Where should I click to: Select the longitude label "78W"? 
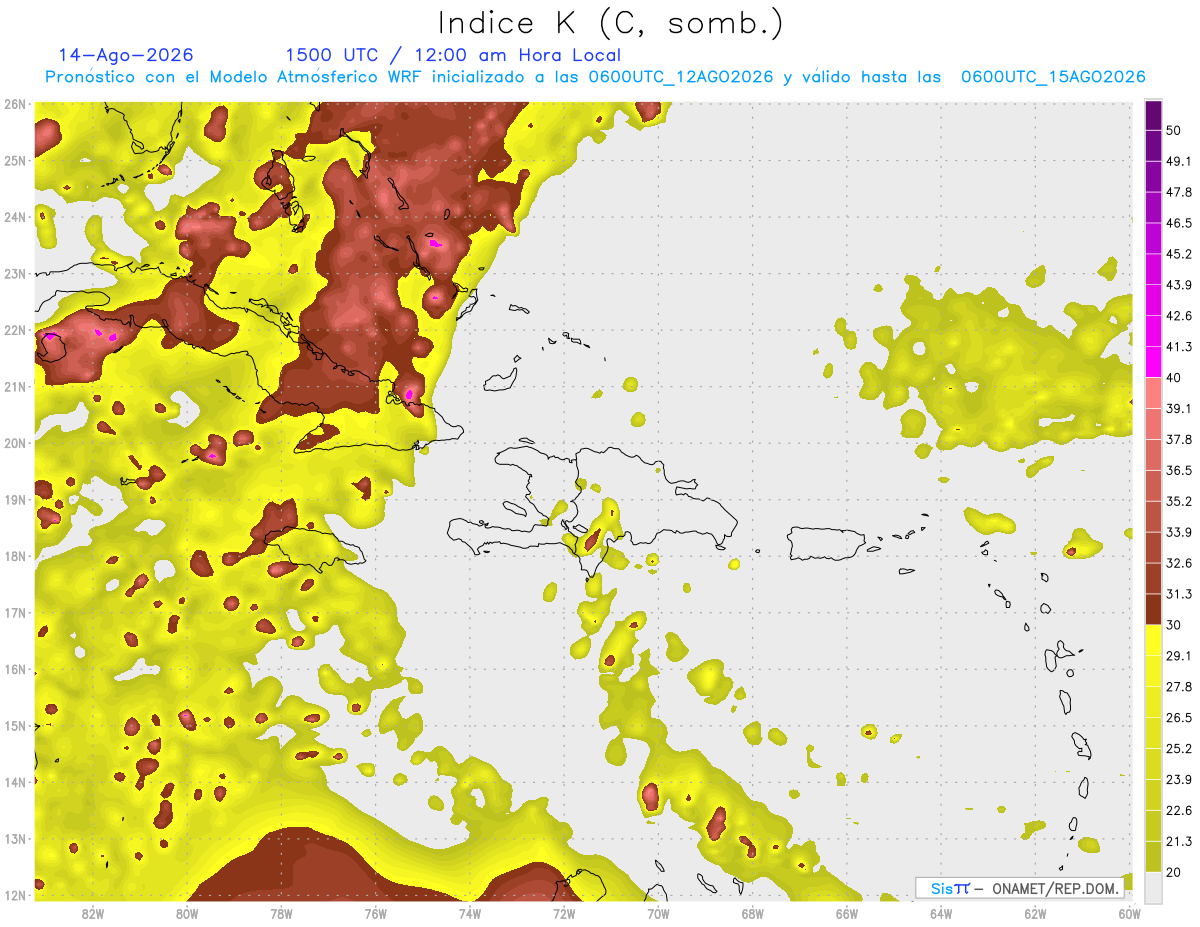[x=281, y=913]
